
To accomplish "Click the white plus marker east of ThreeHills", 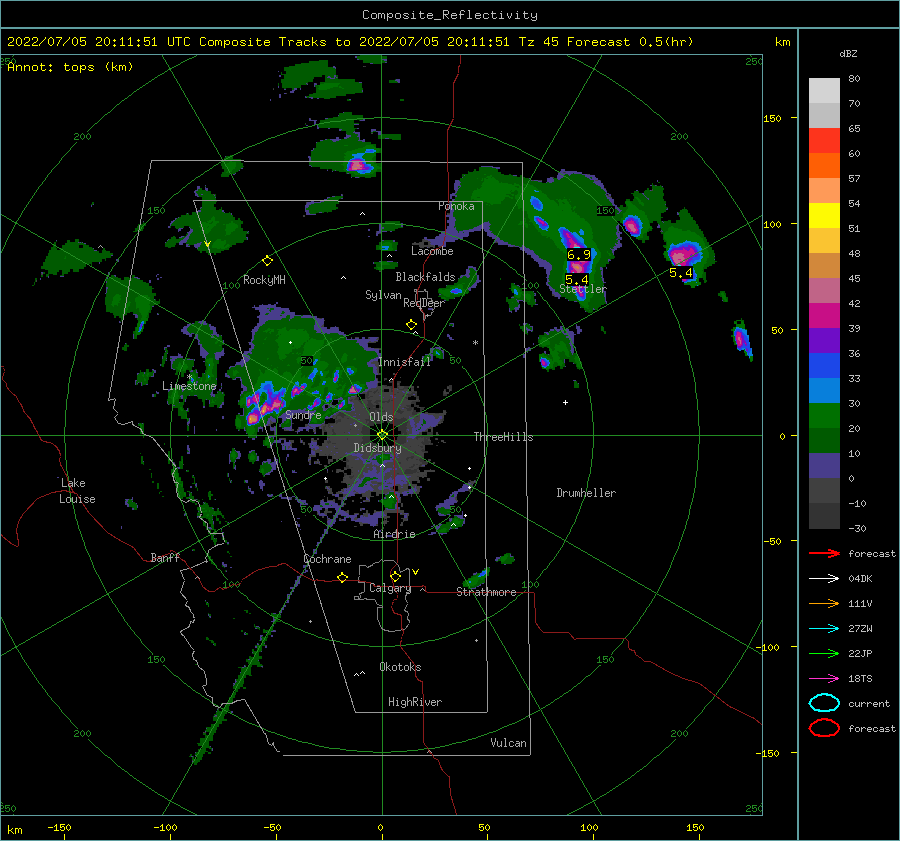I will [x=565, y=402].
